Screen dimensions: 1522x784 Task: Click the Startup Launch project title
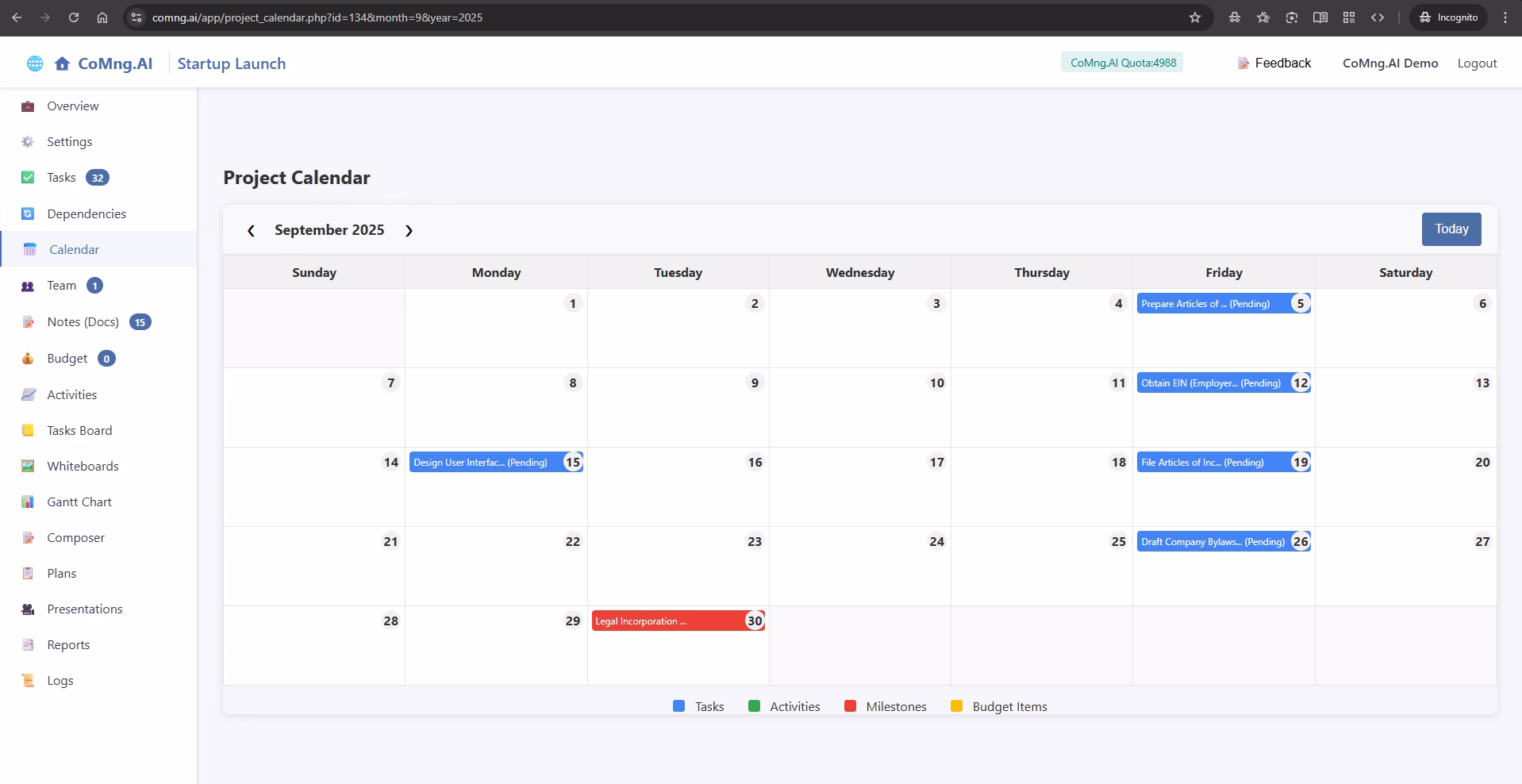232,63
